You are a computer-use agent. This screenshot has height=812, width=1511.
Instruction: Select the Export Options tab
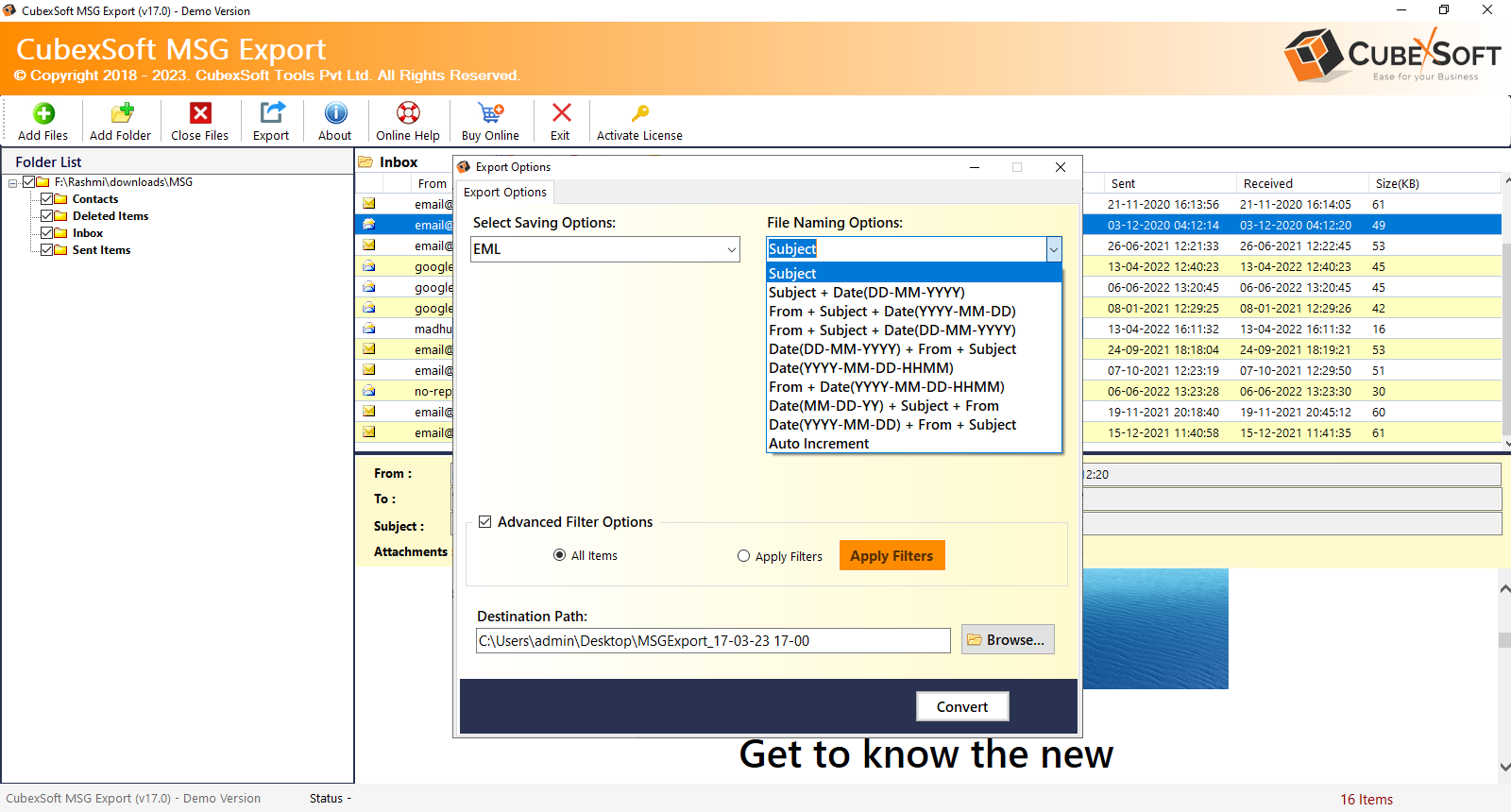(x=505, y=192)
